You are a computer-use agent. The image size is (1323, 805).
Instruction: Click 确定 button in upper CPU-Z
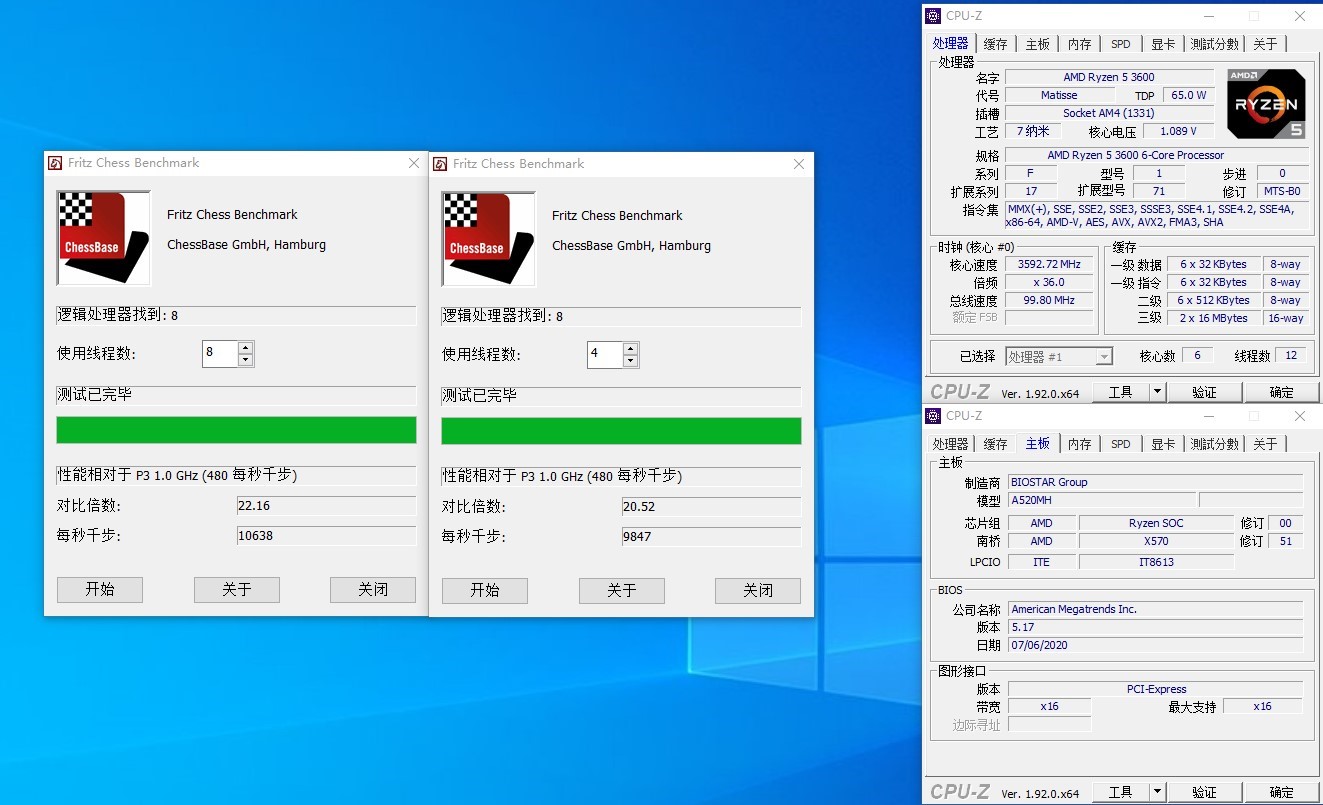[x=1281, y=392]
